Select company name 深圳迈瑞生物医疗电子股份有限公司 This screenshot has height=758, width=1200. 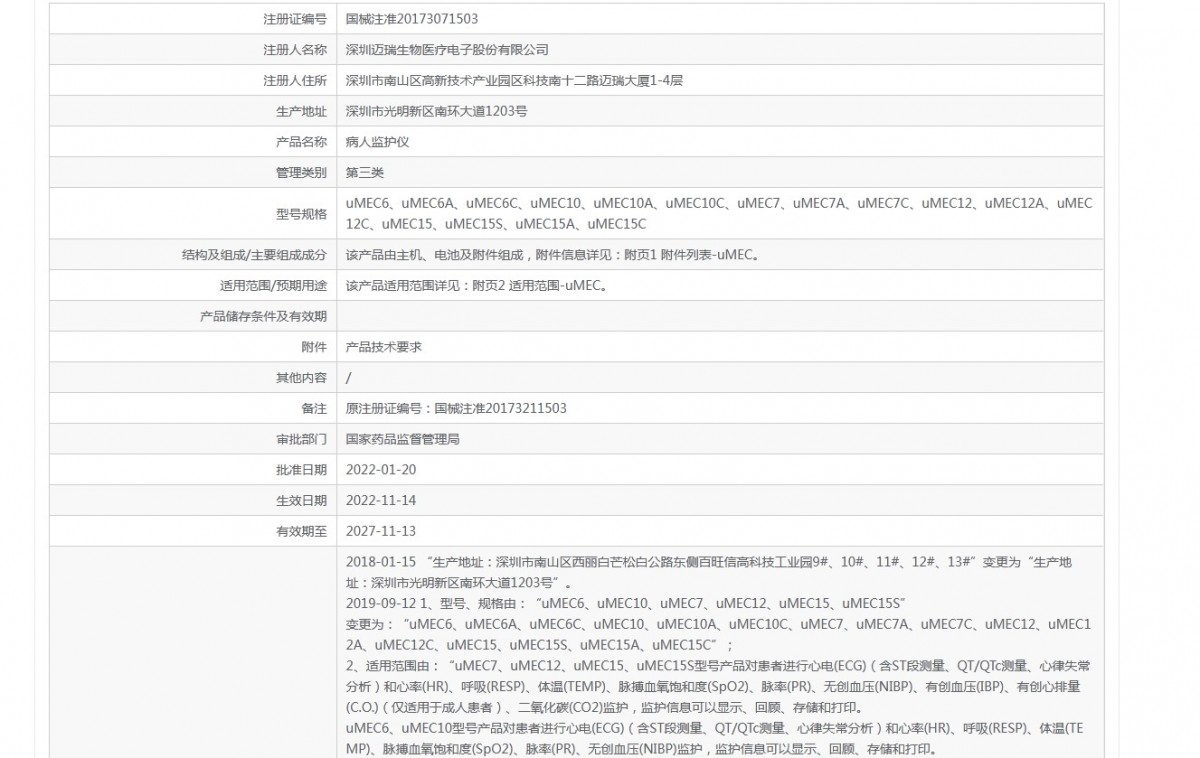coord(447,50)
